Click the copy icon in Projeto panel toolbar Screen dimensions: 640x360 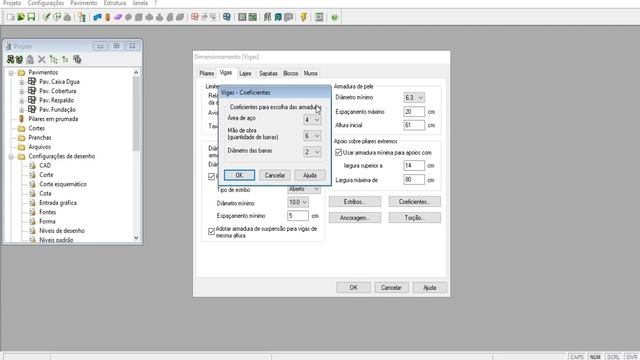coord(77,60)
